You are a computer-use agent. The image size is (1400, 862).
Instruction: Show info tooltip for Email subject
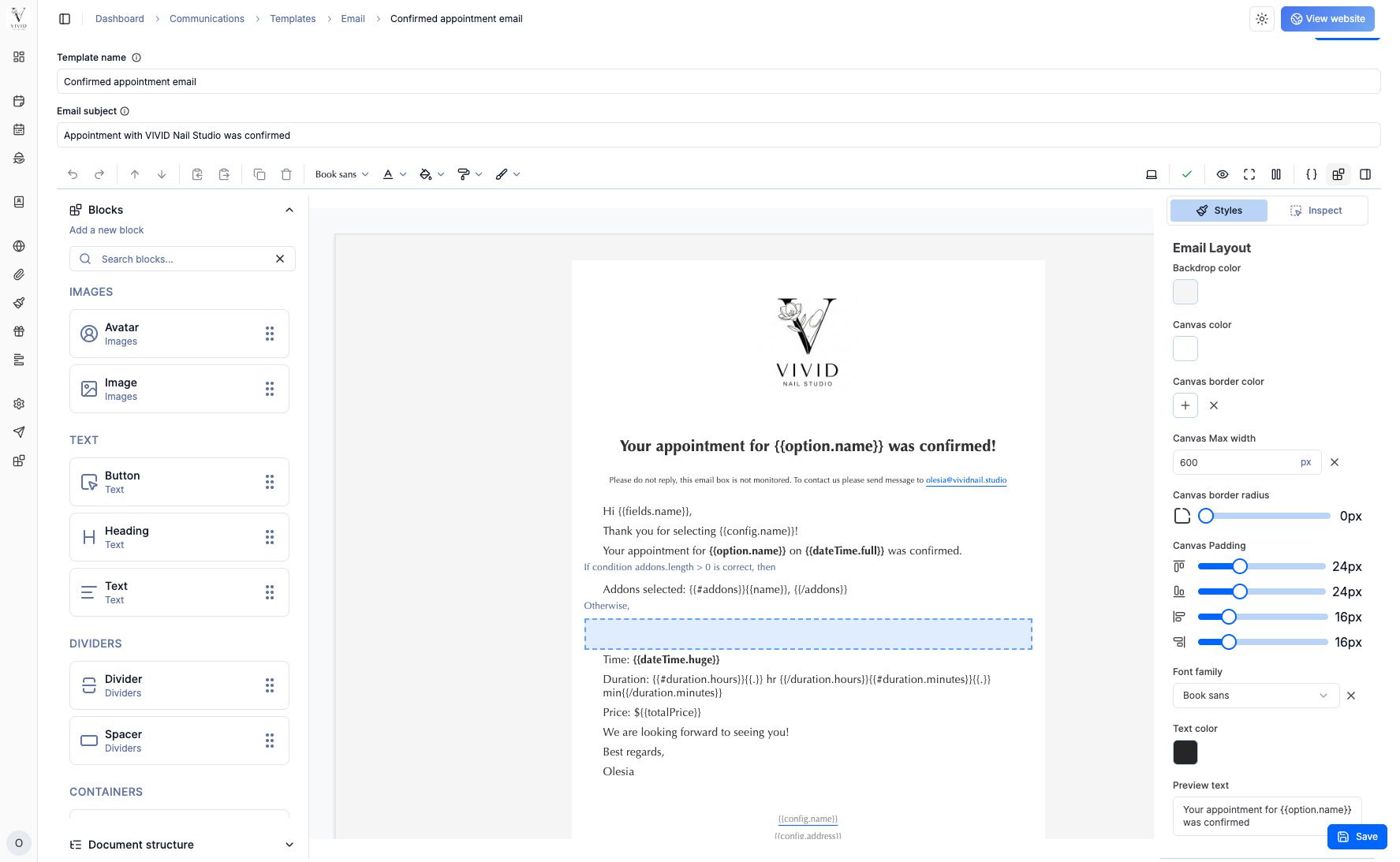(x=125, y=111)
